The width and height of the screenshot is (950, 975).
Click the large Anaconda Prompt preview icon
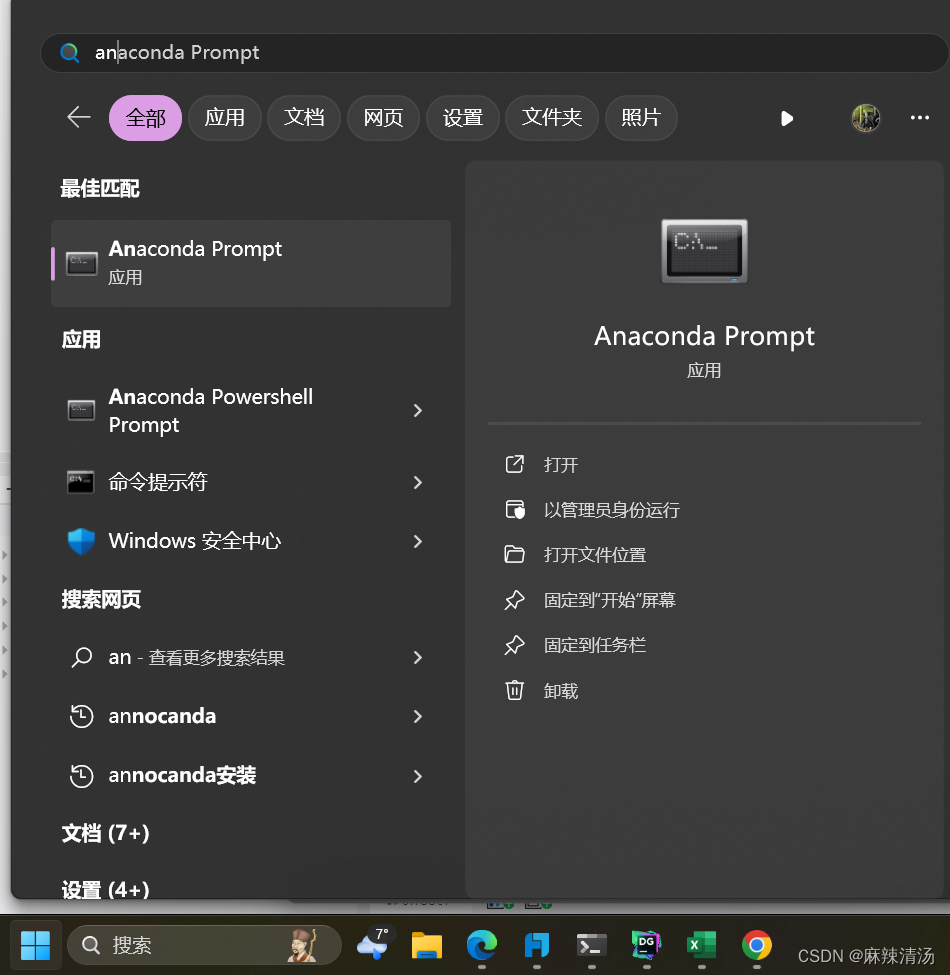[x=704, y=251]
